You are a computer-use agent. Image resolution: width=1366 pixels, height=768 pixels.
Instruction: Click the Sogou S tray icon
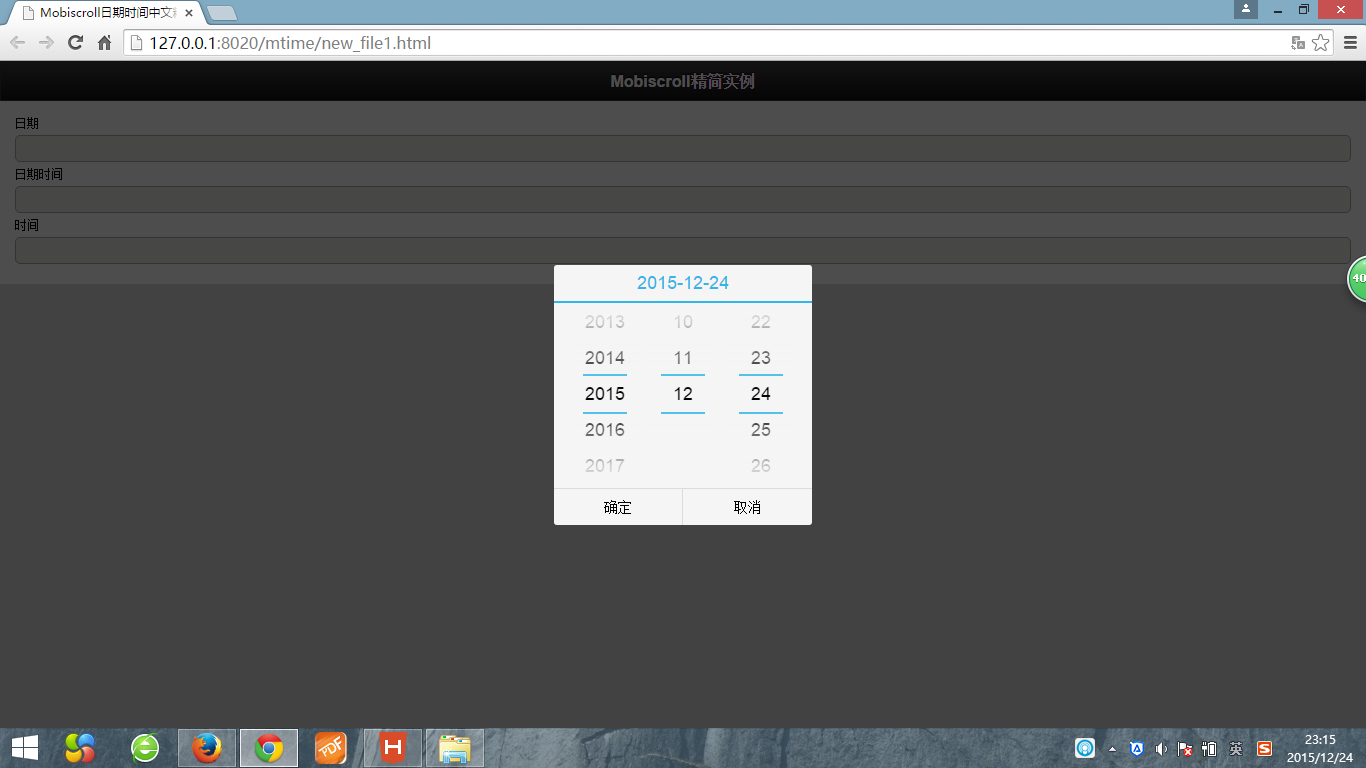tap(1265, 748)
